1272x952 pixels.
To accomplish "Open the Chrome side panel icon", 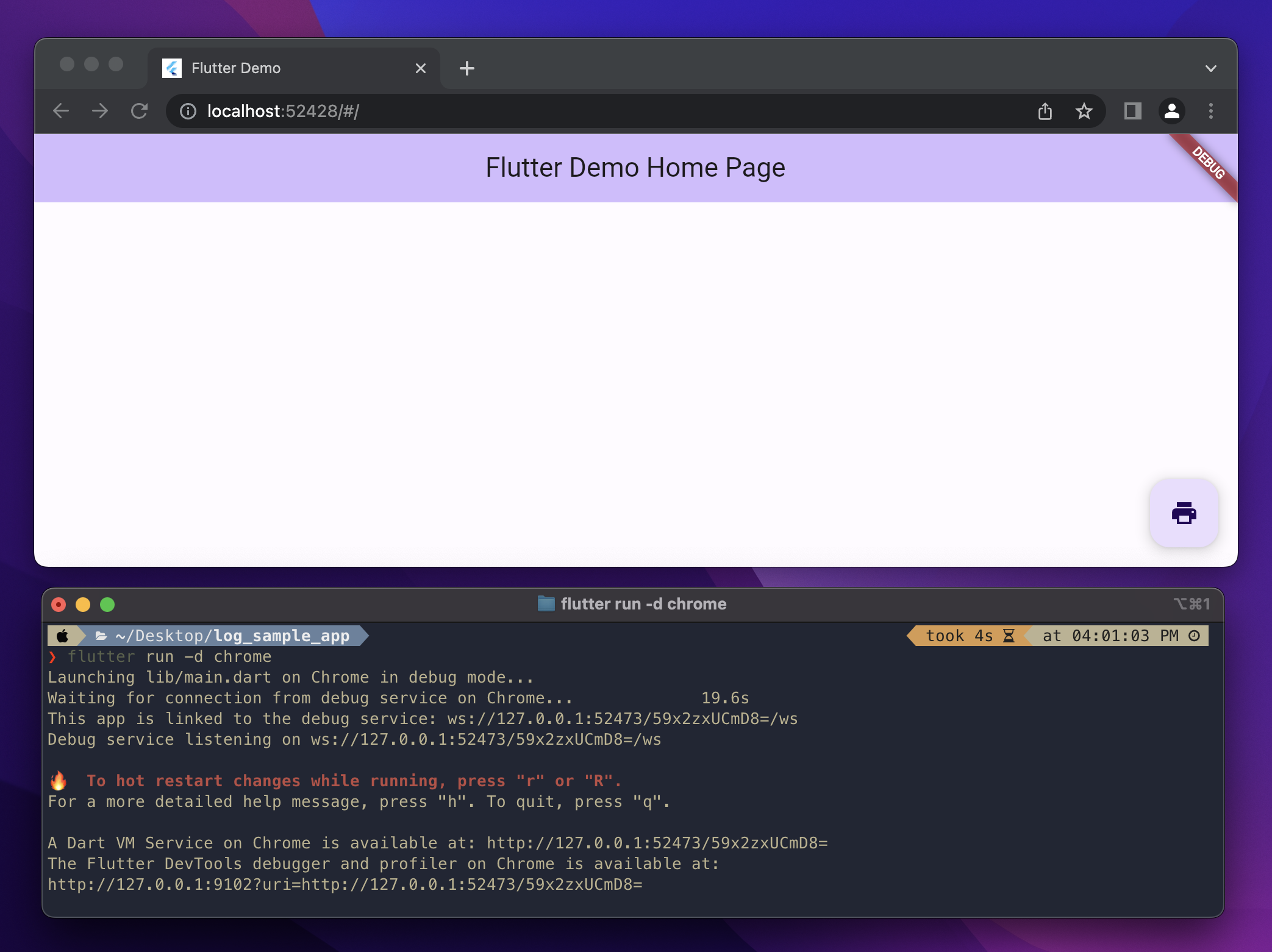I will pyautogui.click(x=1132, y=111).
